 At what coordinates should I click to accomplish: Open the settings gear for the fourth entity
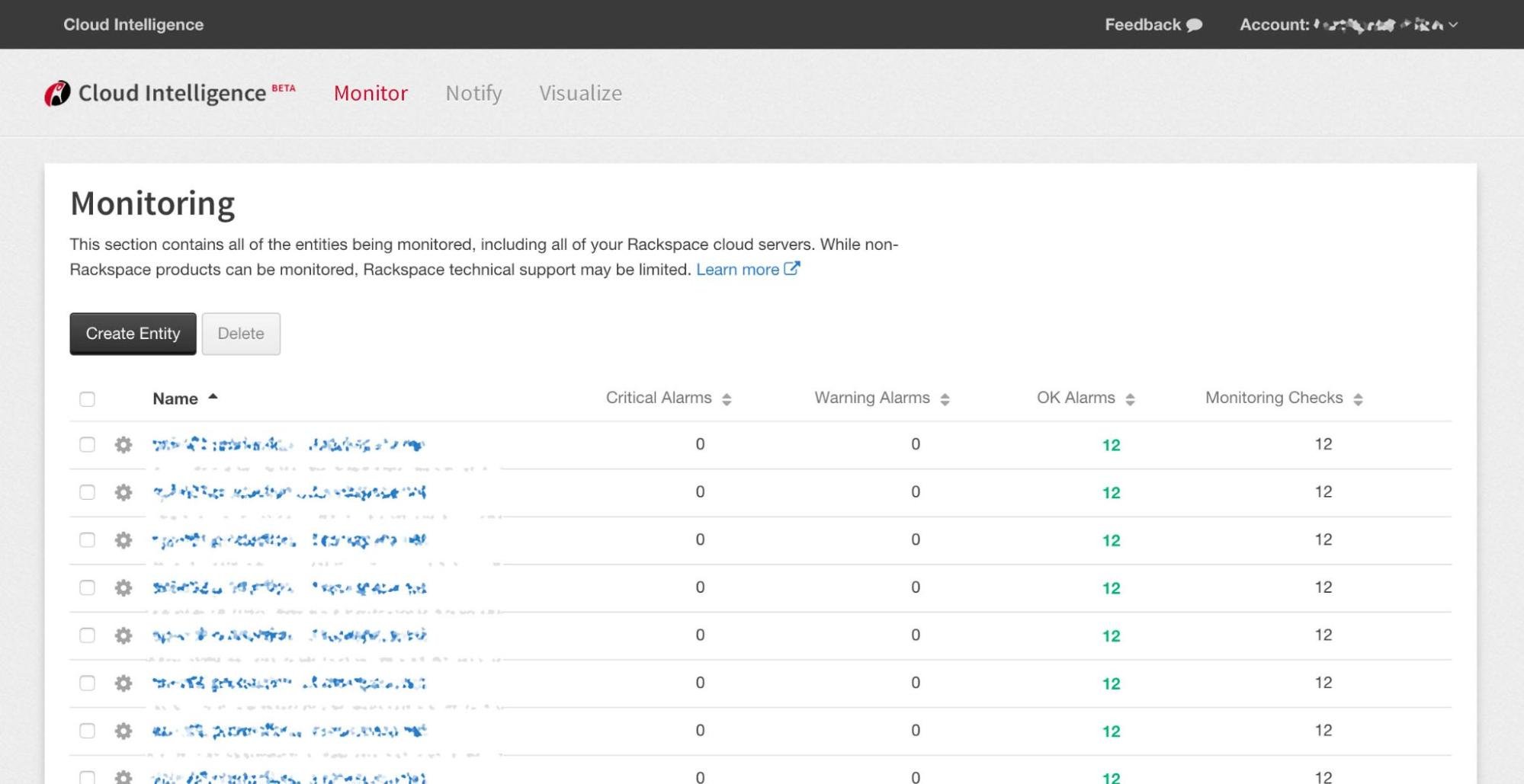point(123,587)
